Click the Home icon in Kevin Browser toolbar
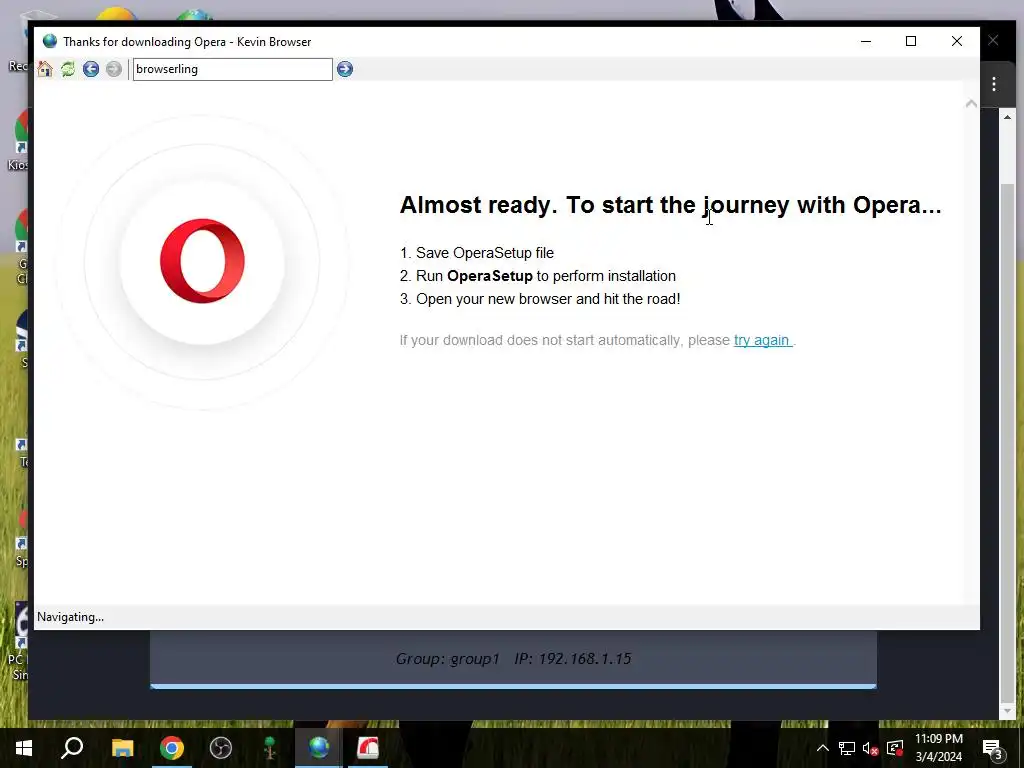This screenshot has height=768, width=1024. point(45,69)
